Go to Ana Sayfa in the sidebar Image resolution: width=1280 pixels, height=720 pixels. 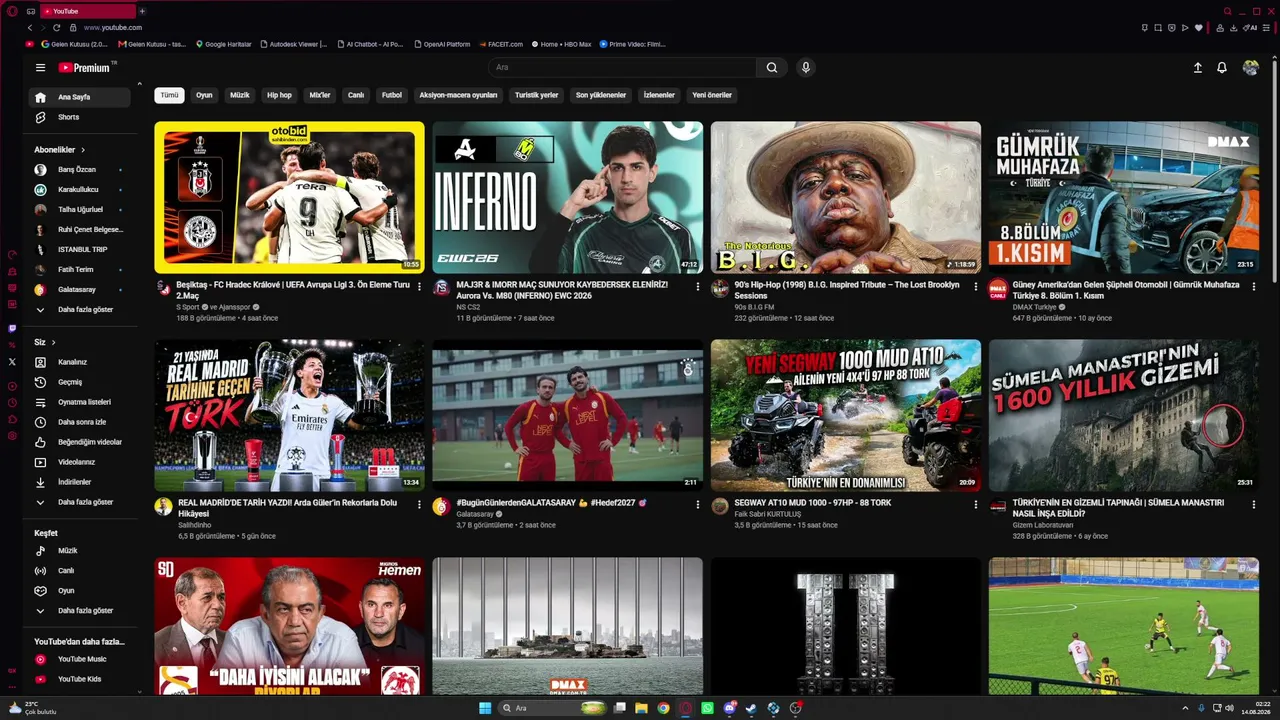[x=80, y=97]
